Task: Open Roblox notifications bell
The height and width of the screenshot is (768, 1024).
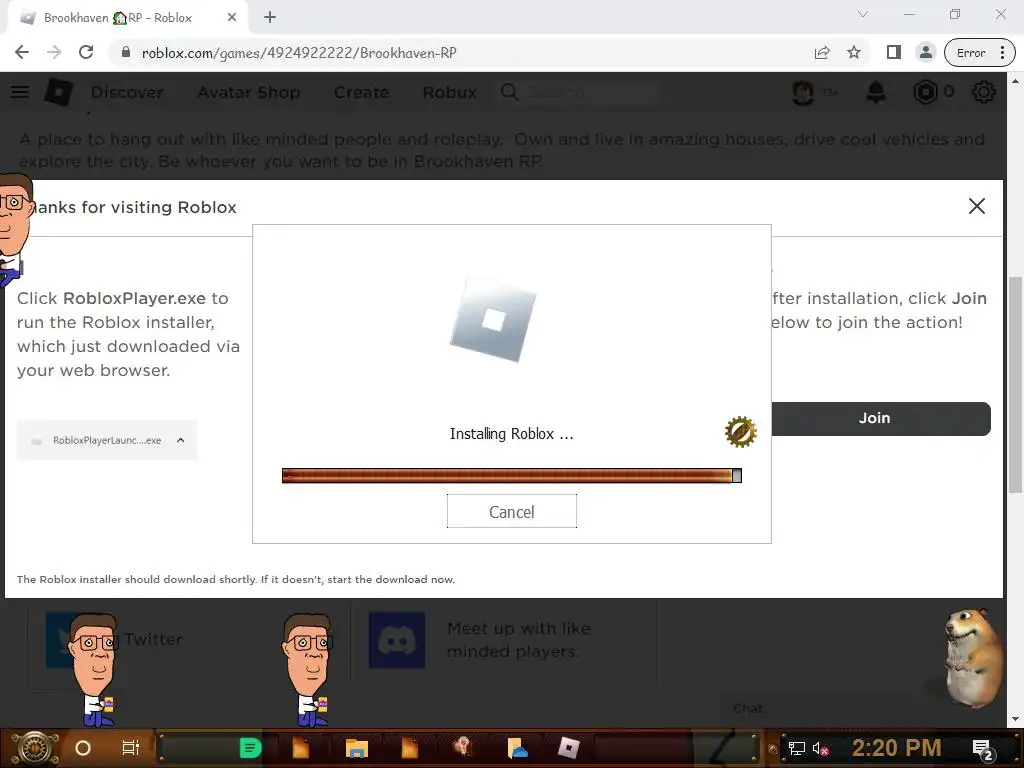Action: coord(876,93)
